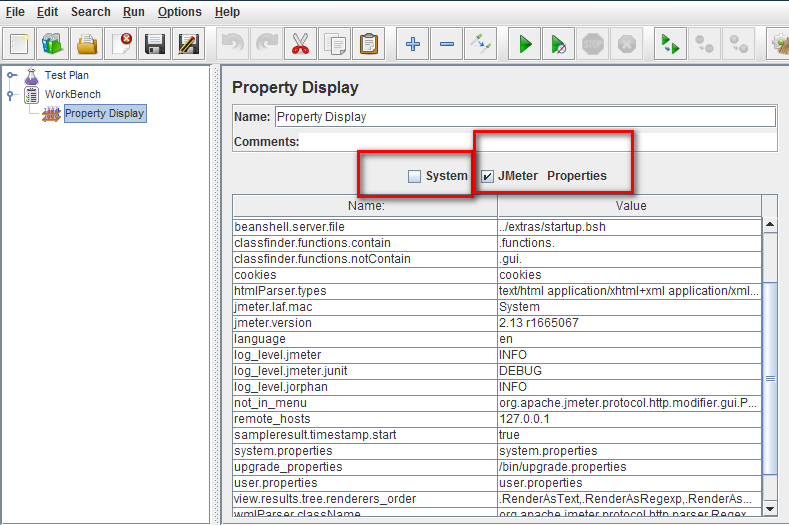
Task: Click the New test plan icon
Action: 20,44
